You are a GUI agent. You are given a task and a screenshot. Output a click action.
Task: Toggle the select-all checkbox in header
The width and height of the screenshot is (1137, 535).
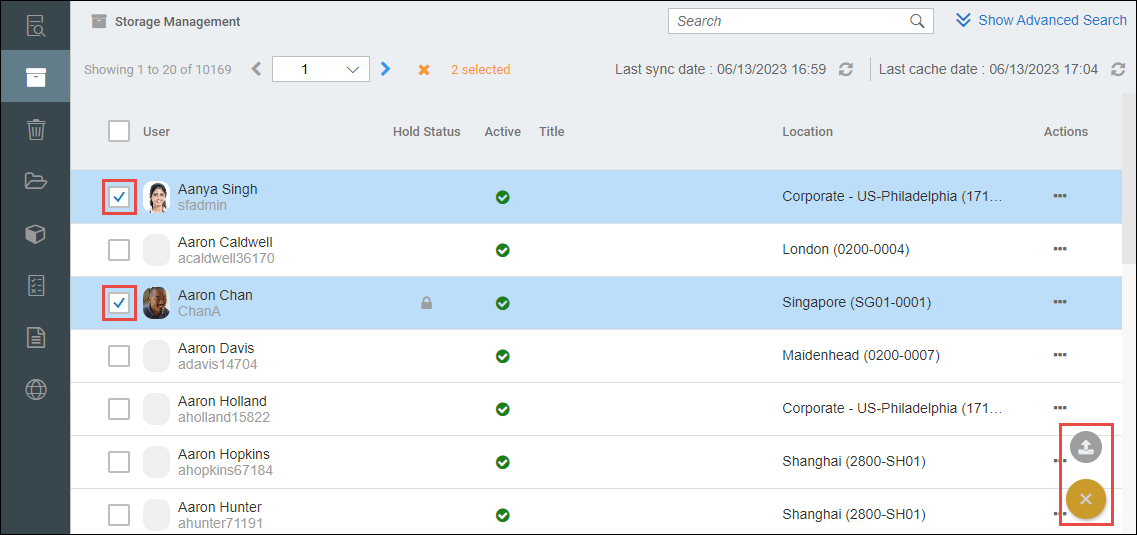[x=119, y=132]
